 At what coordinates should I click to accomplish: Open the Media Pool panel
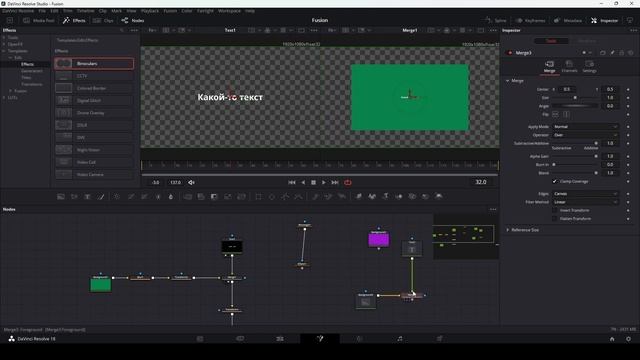click(39, 20)
